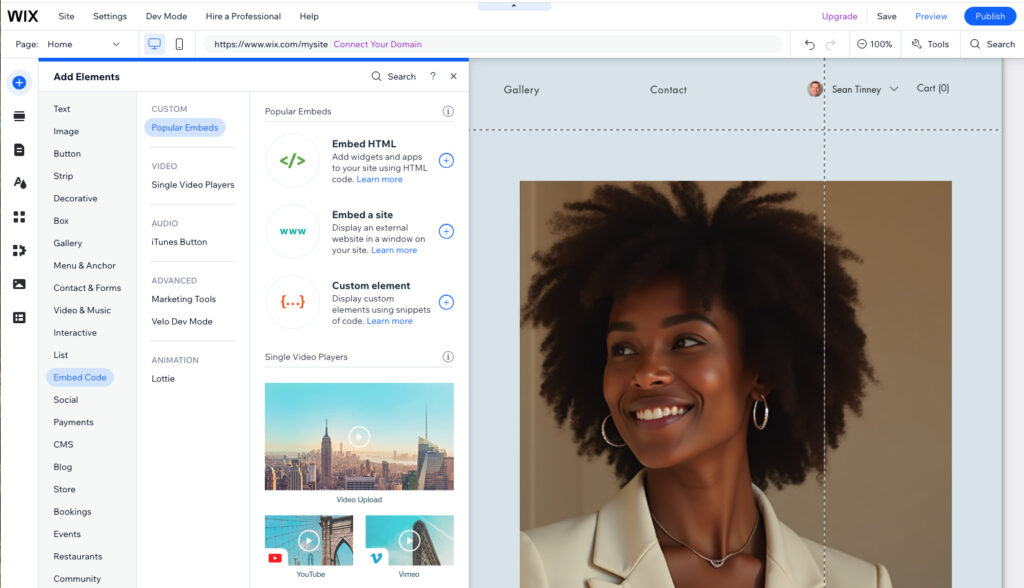1024x588 pixels.
Task: Click the Custom element curly braces icon
Action: coord(291,302)
